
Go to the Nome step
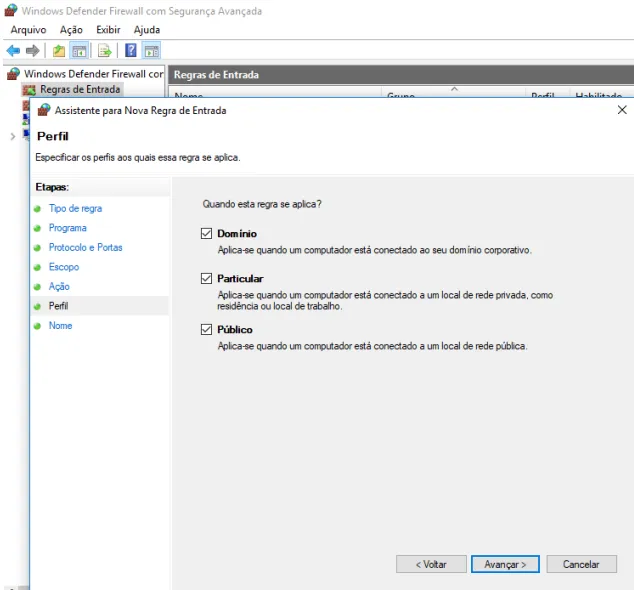click(x=60, y=326)
